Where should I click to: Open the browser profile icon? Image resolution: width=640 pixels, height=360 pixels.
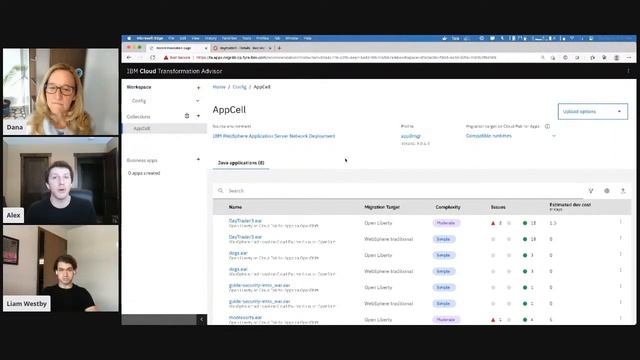[x=616, y=58]
